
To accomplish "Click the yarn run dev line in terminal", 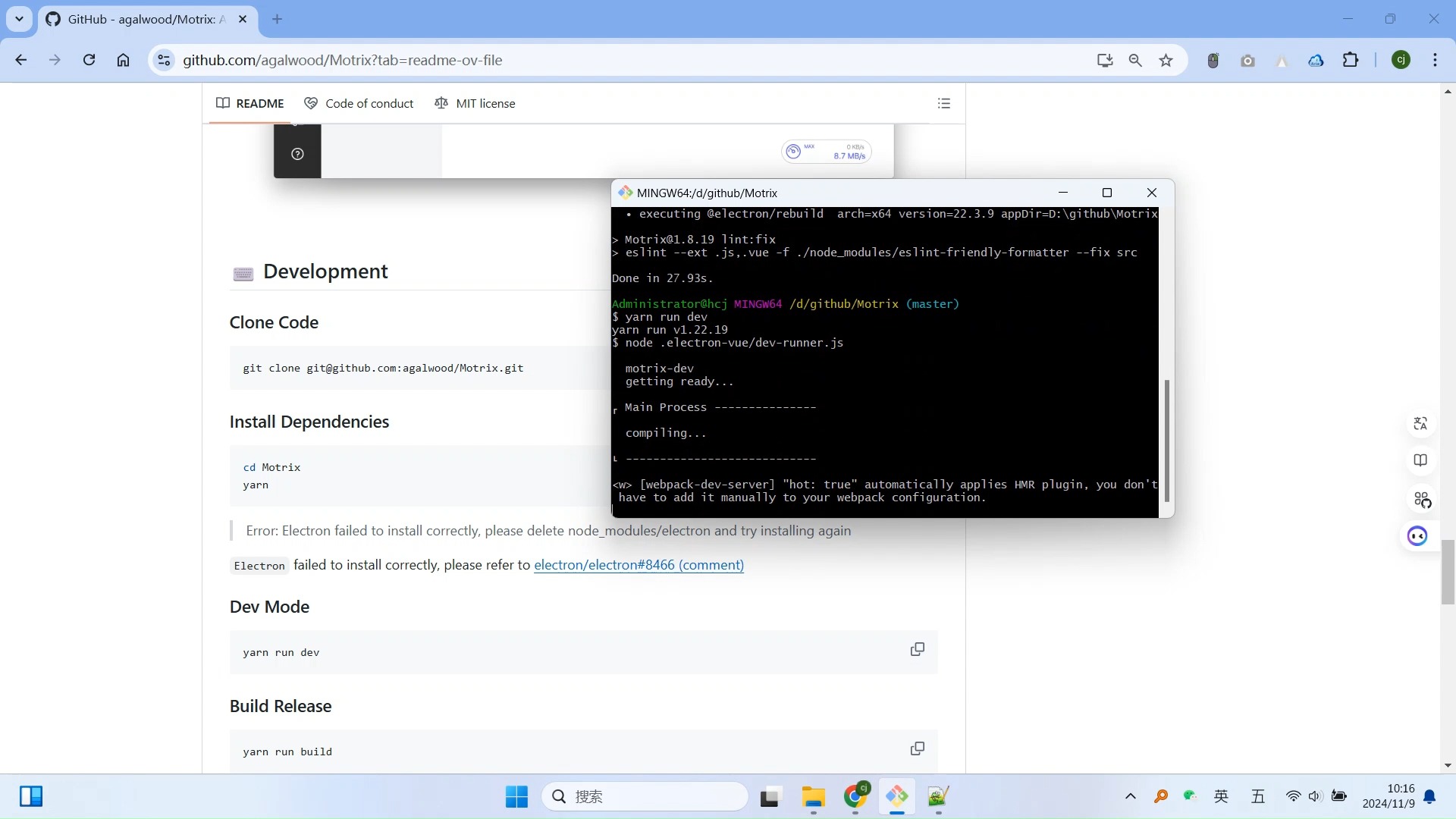I will coord(660,317).
